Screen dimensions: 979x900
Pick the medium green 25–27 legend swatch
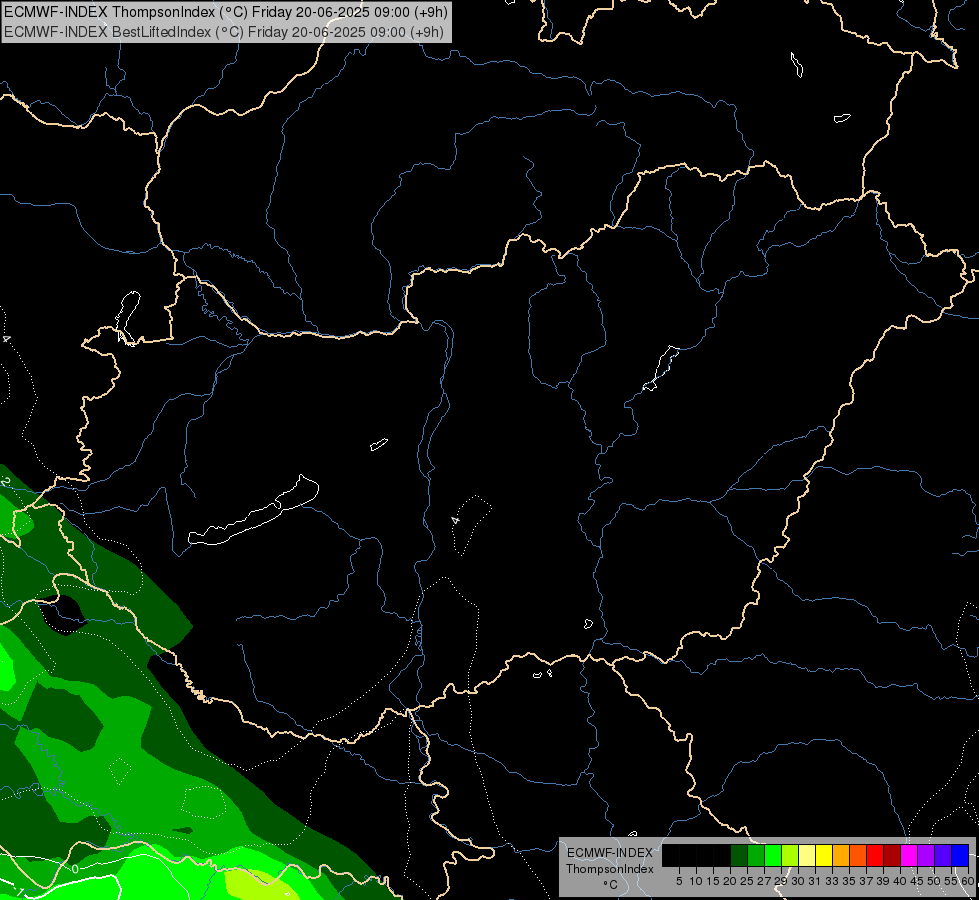[x=755, y=855]
